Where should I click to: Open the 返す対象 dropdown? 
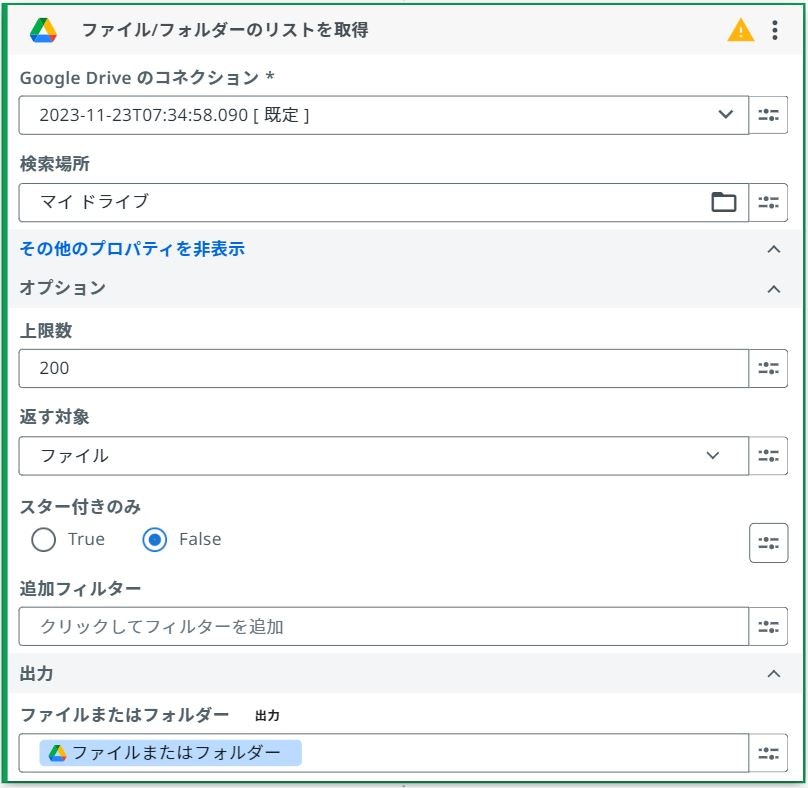coord(713,455)
